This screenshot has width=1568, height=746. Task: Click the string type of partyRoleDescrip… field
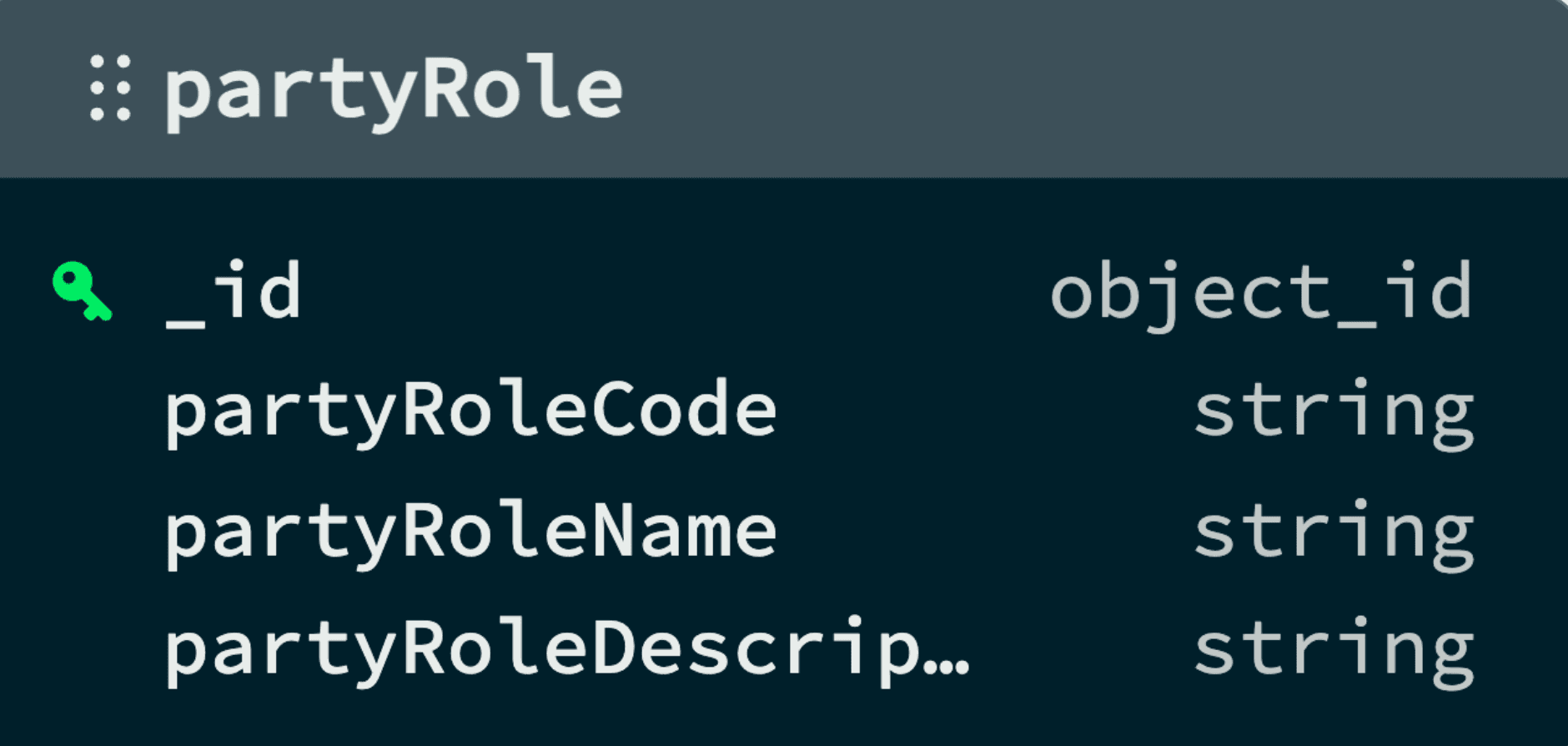(1333, 651)
